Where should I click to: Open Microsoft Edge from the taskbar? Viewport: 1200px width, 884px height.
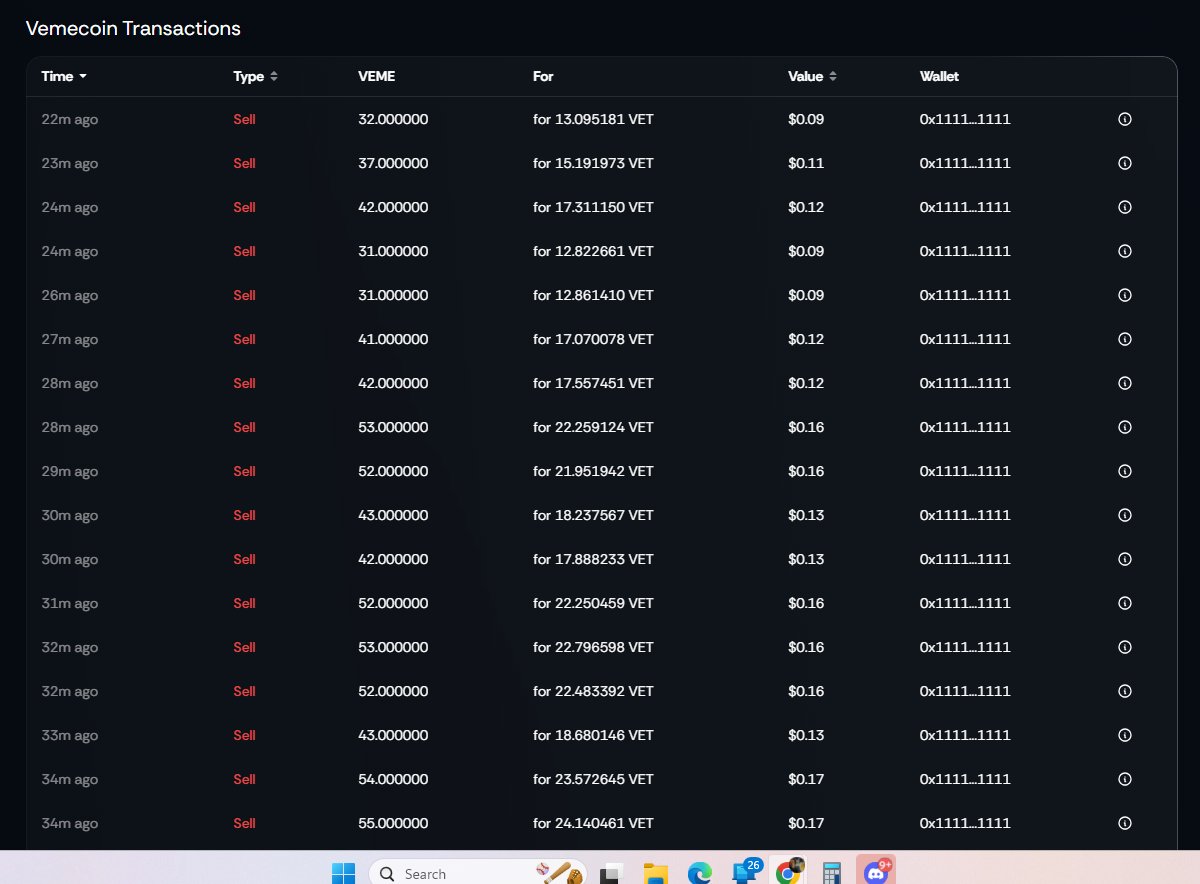click(699, 873)
